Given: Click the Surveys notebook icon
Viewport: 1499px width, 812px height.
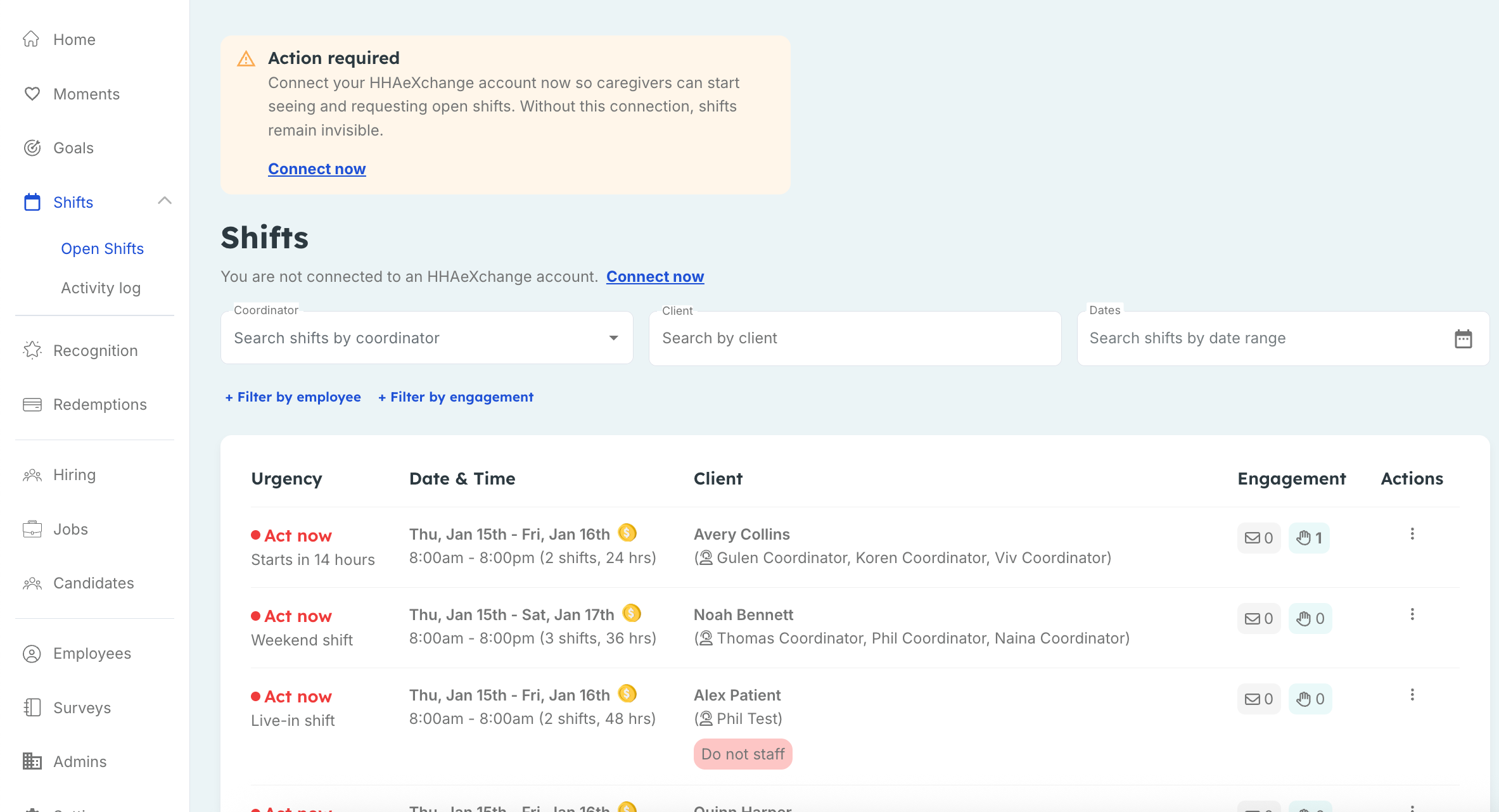Looking at the screenshot, I should point(32,707).
